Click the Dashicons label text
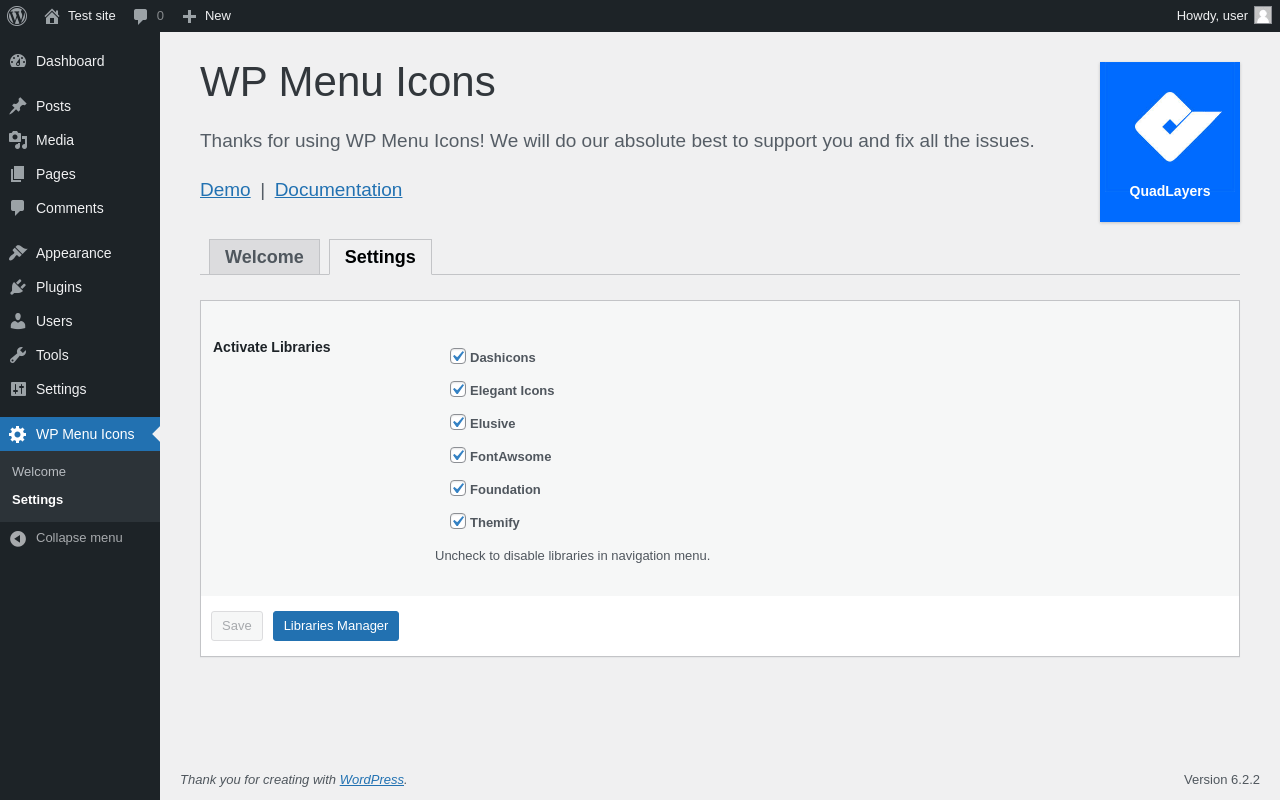Image resolution: width=1280 pixels, height=800 pixels. (x=503, y=357)
